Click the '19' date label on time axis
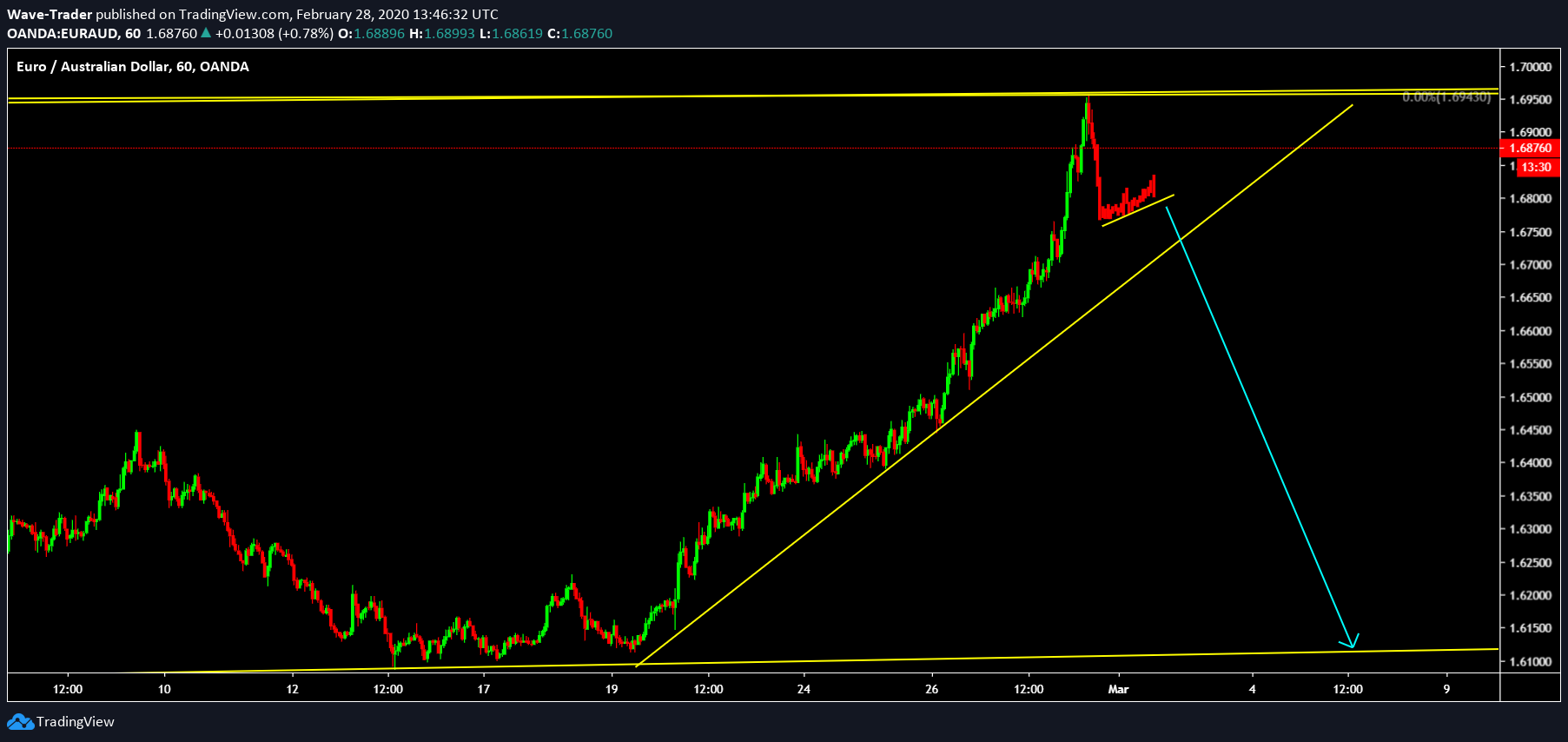Screen dimensions: 1568x742 612,689
